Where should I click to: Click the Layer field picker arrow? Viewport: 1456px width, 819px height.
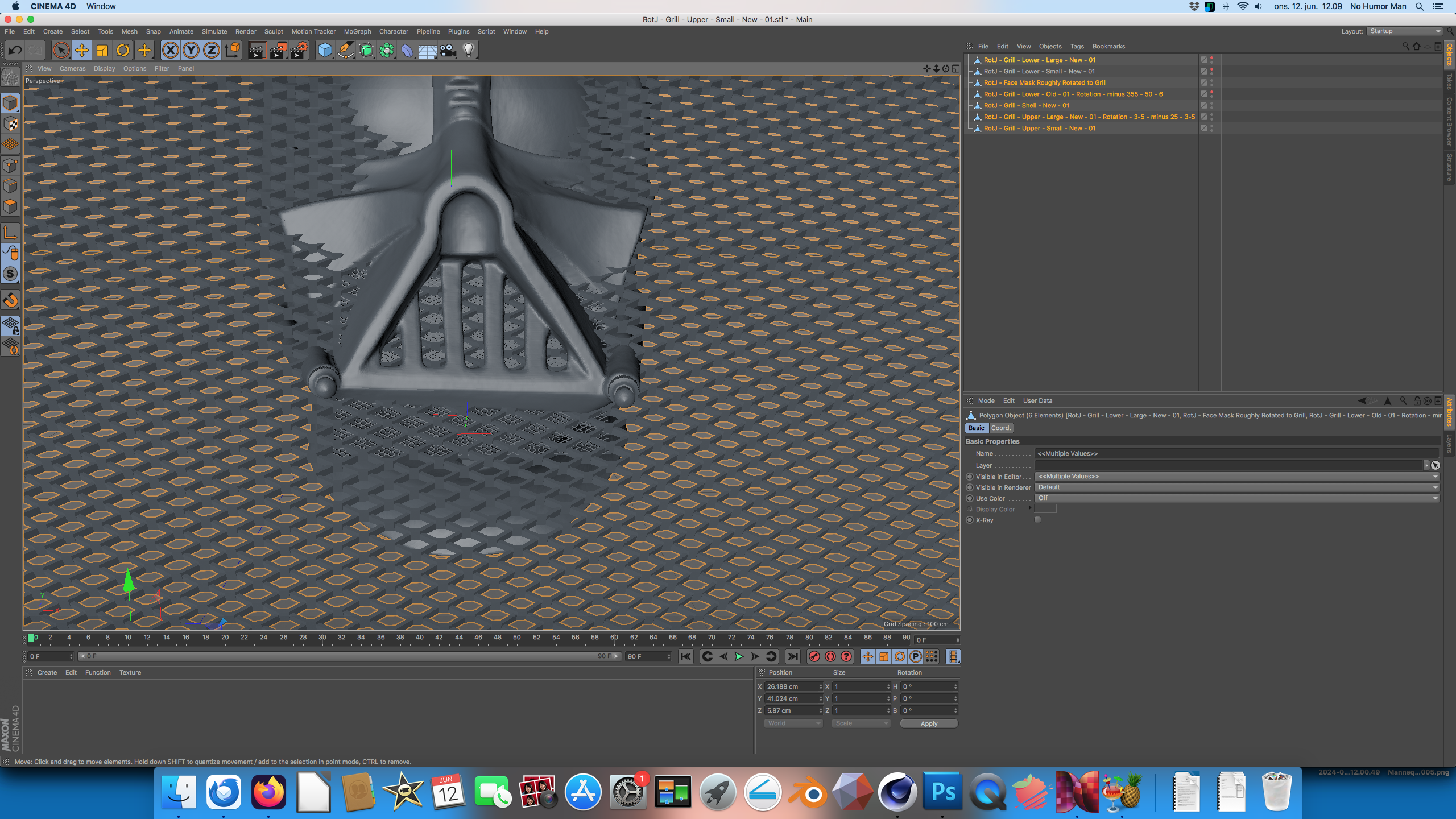click(x=1426, y=465)
